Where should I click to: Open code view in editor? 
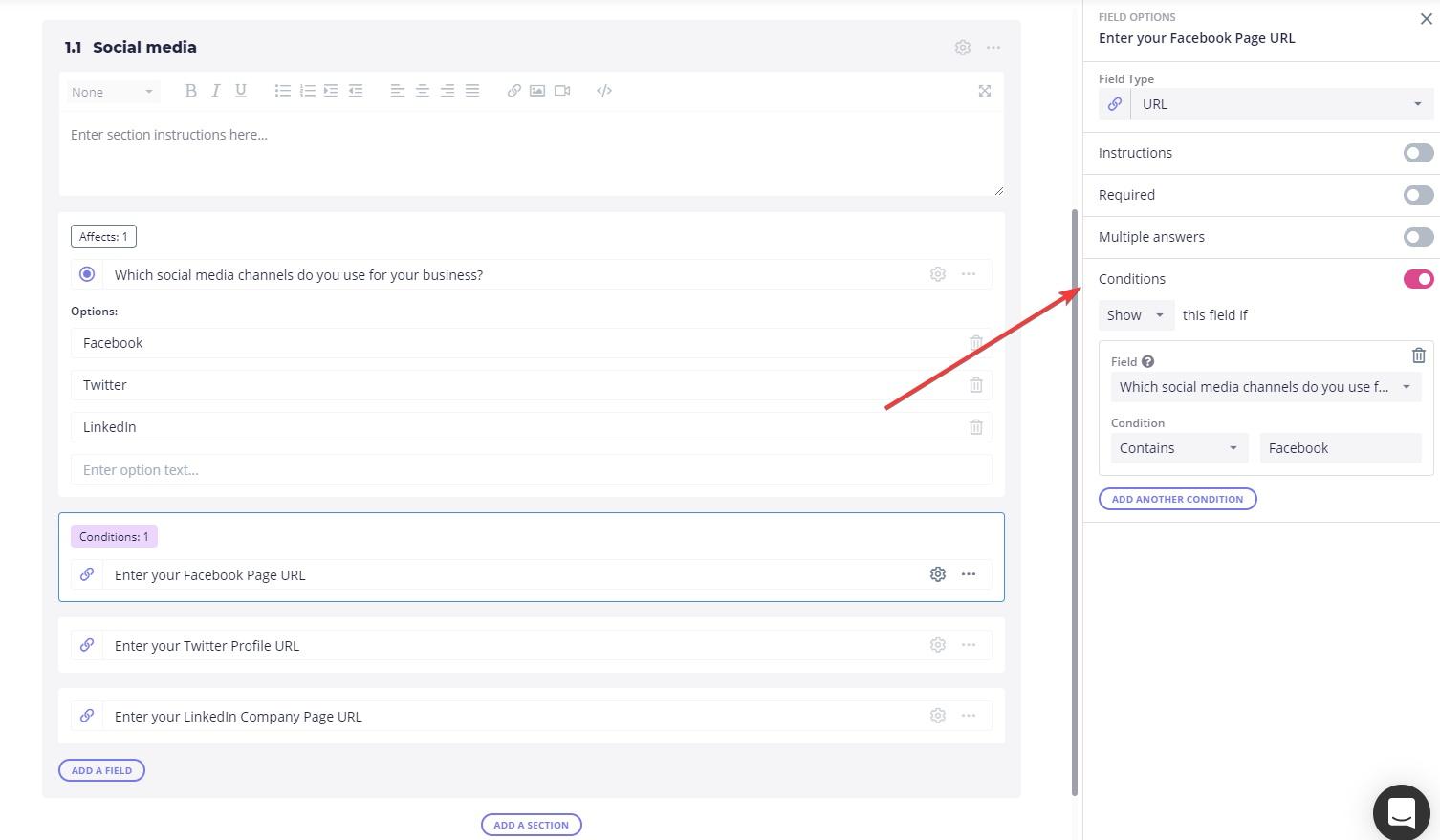tap(604, 91)
